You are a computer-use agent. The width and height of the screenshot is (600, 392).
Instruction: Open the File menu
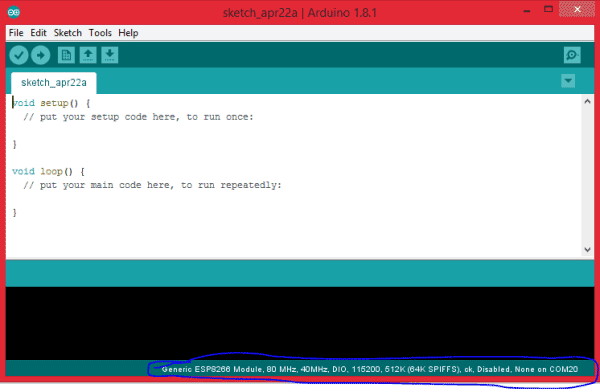pyautogui.click(x=16, y=33)
